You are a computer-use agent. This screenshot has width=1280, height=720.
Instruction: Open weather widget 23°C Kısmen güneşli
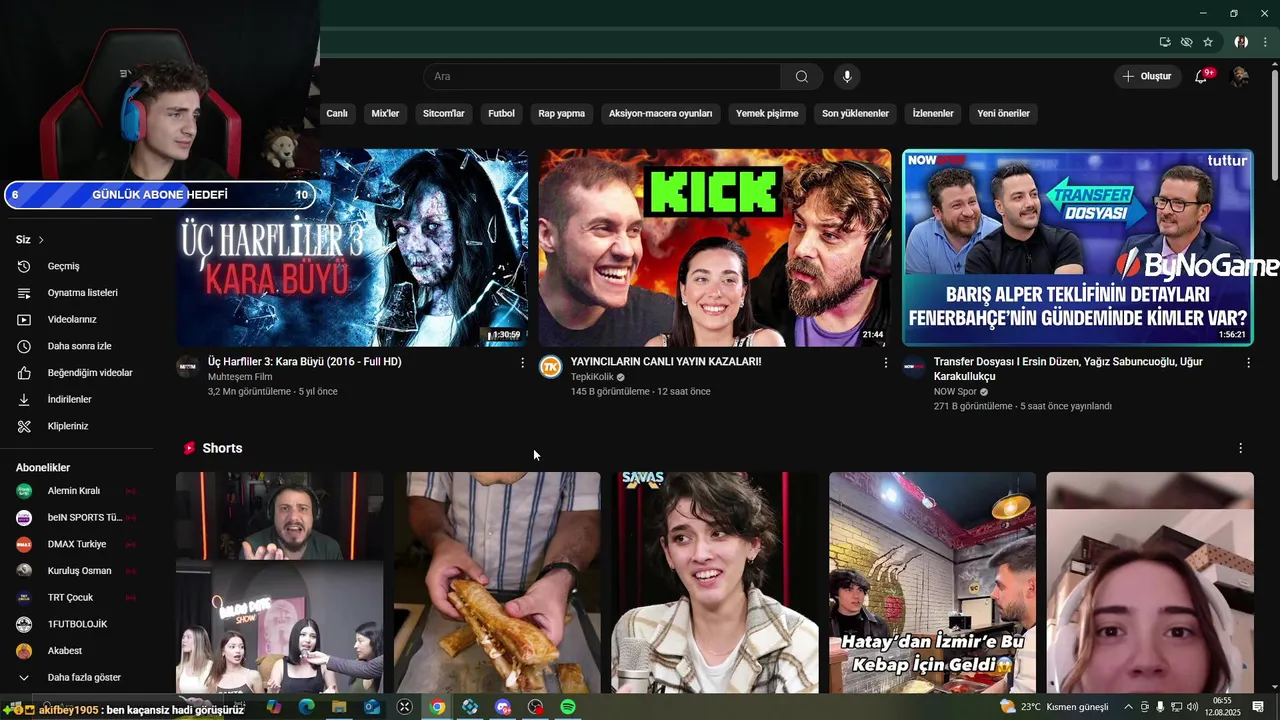click(1055, 707)
